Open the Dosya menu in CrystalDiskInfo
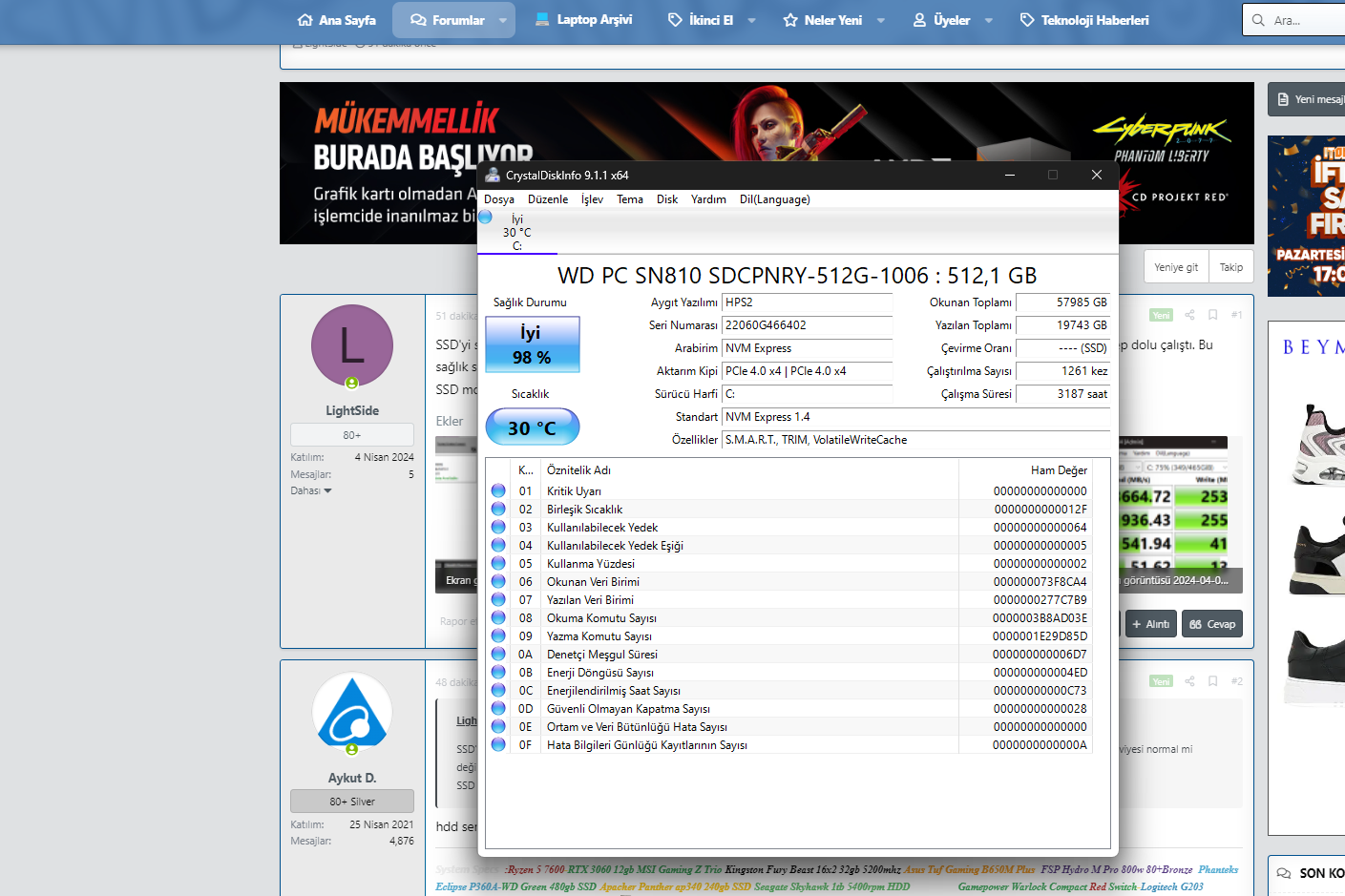The height and width of the screenshot is (896, 1345). point(499,199)
